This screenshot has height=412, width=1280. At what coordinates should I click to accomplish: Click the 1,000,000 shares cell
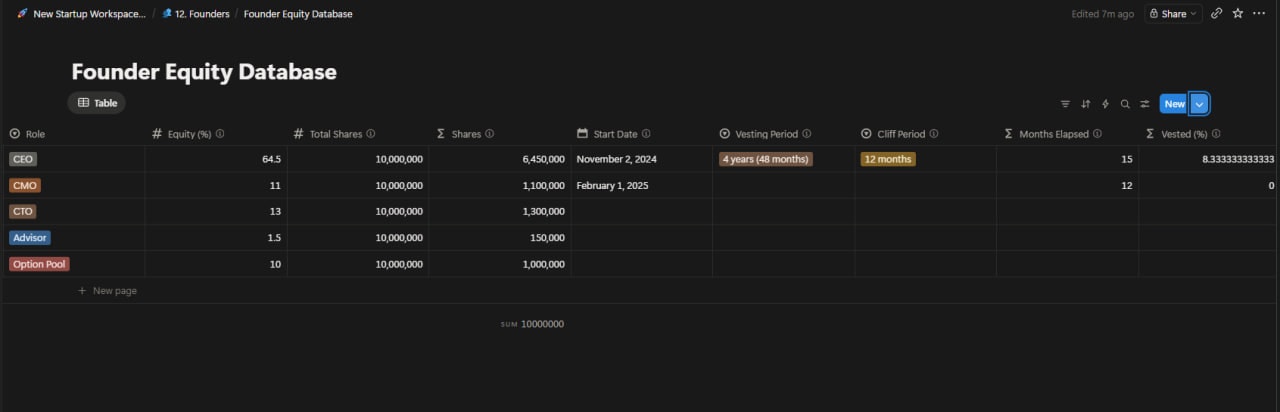point(500,264)
